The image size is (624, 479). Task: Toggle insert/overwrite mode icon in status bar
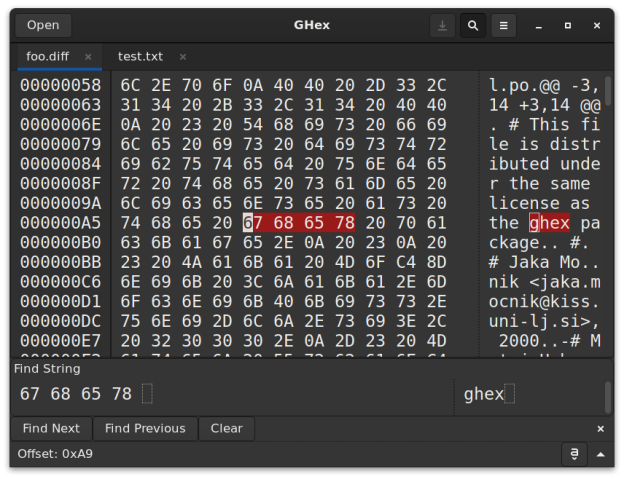point(575,454)
